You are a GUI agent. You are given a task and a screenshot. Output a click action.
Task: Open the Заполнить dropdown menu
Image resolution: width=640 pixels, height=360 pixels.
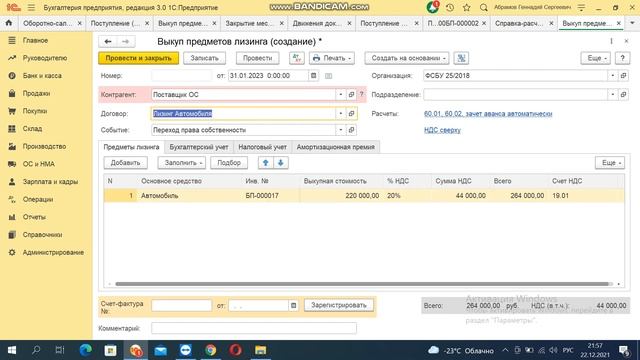tap(182, 162)
